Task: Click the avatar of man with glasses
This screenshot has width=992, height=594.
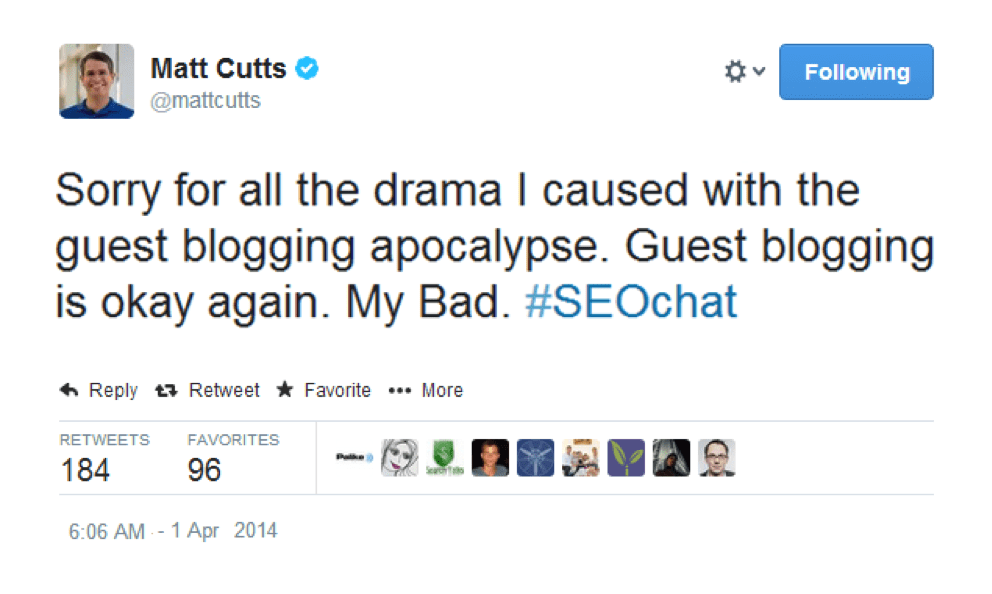Action: pos(716,458)
